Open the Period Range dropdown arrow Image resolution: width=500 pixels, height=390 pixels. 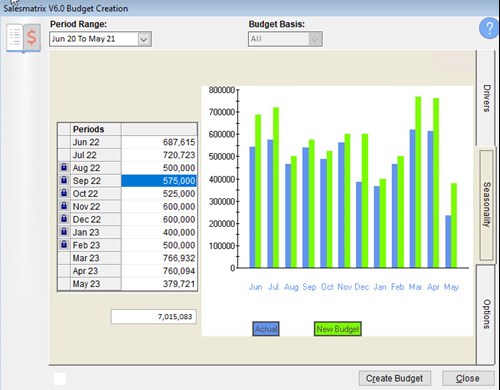pyautogui.click(x=144, y=39)
